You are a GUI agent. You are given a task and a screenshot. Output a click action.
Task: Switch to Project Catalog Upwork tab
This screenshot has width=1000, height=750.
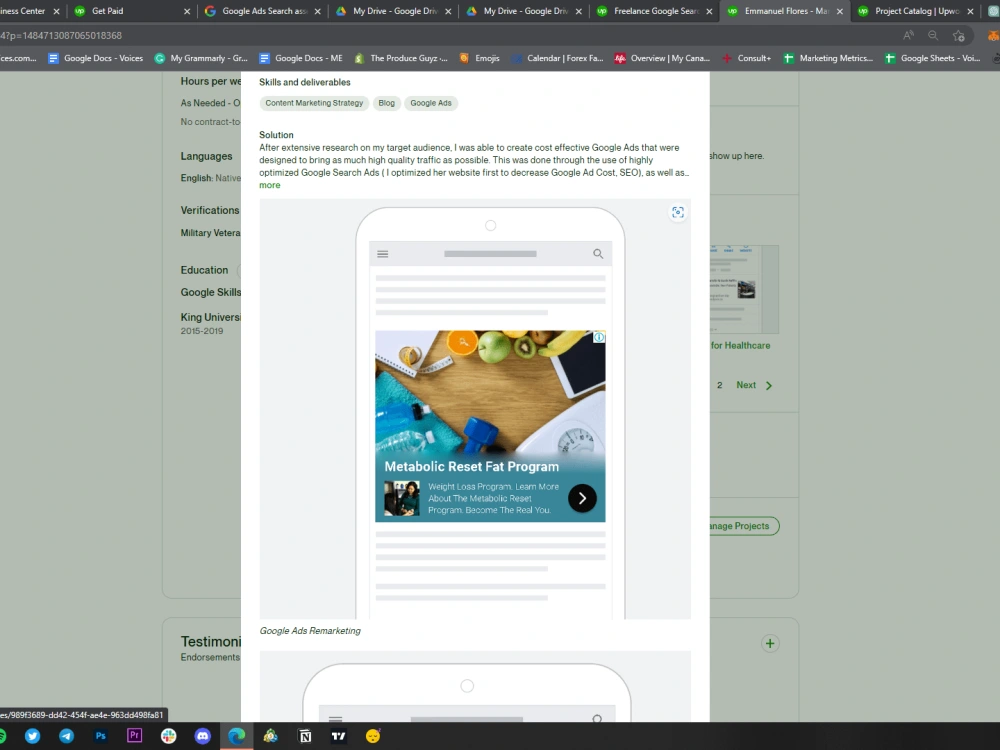(x=916, y=11)
